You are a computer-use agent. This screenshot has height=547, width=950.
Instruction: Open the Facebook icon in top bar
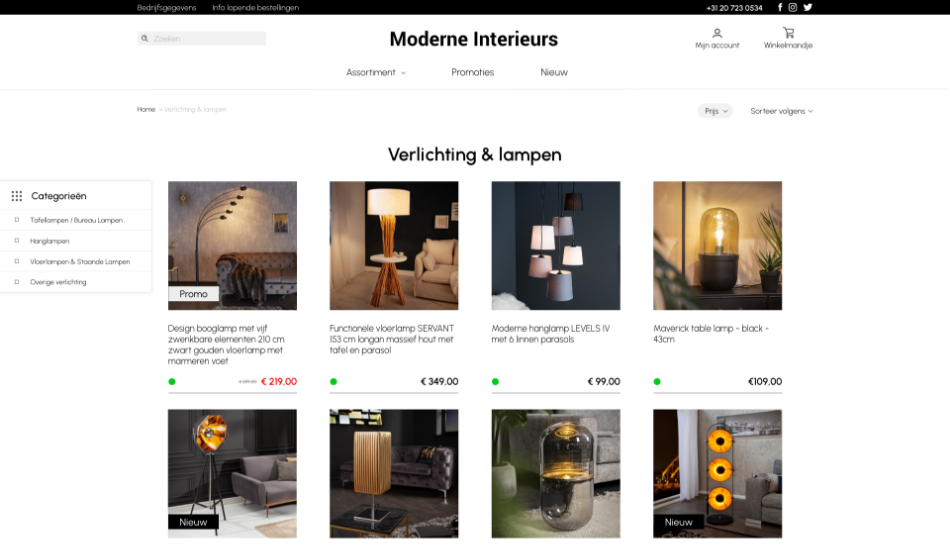[x=780, y=7]
